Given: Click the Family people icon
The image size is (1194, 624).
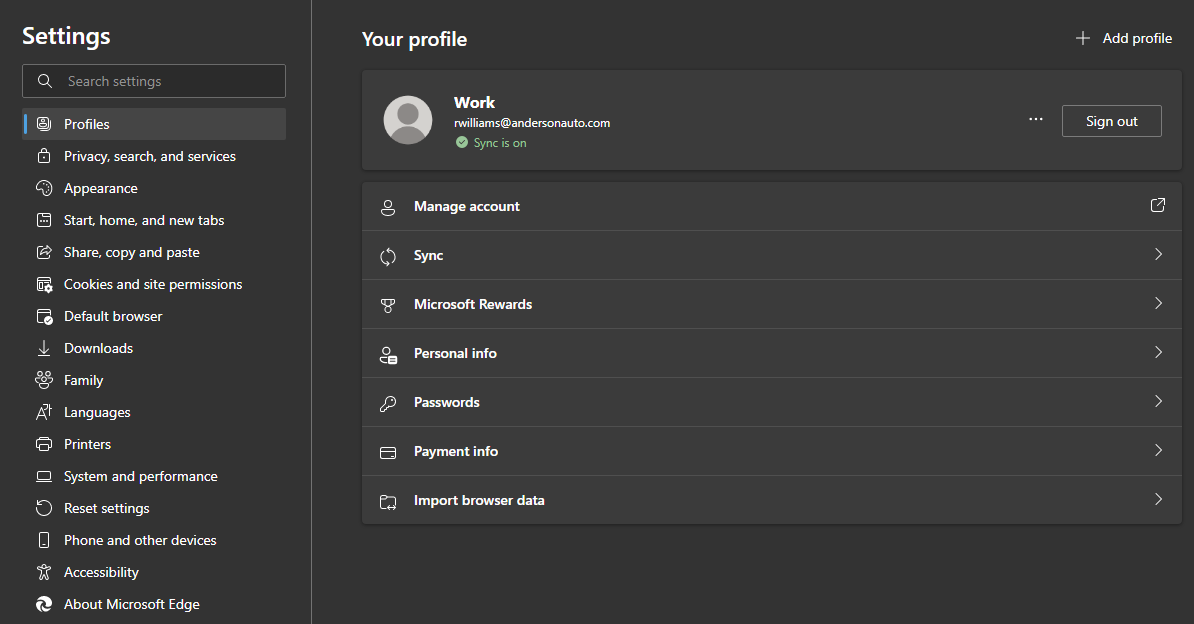Looking at the screenshot, I should coord(44,379).
